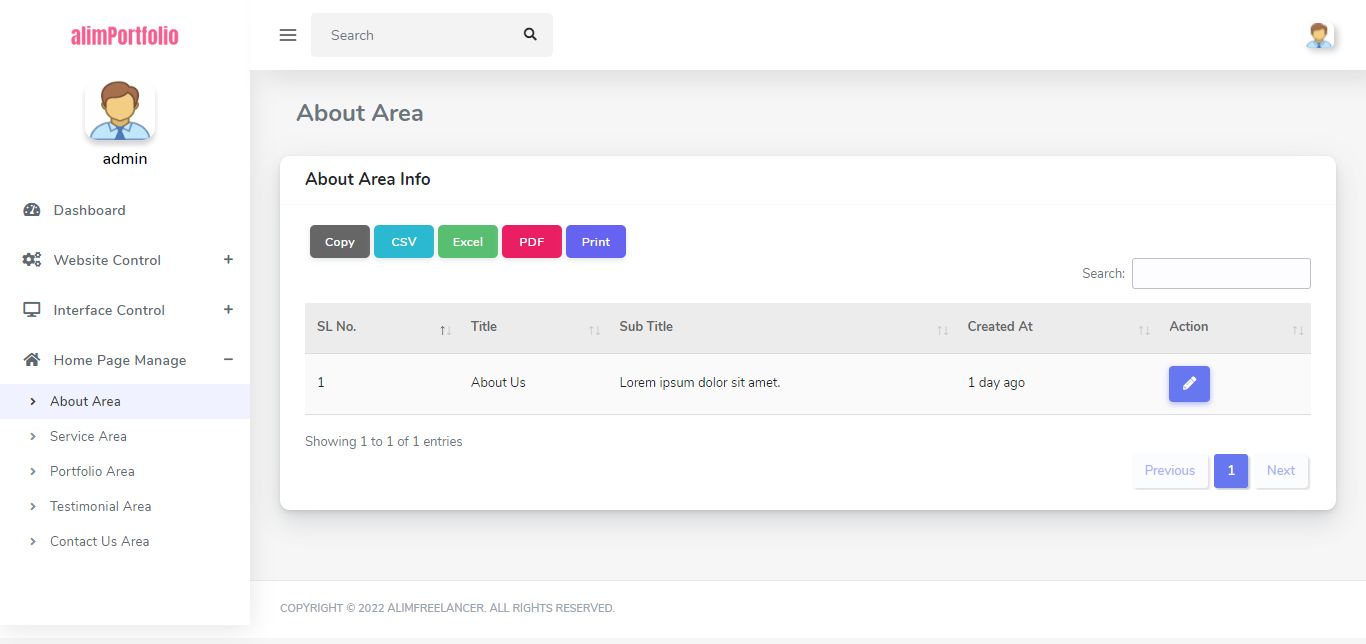Screen dimensions: 1366x644
Task: Expand Website Control with plus sign
Action: (228, 259)
